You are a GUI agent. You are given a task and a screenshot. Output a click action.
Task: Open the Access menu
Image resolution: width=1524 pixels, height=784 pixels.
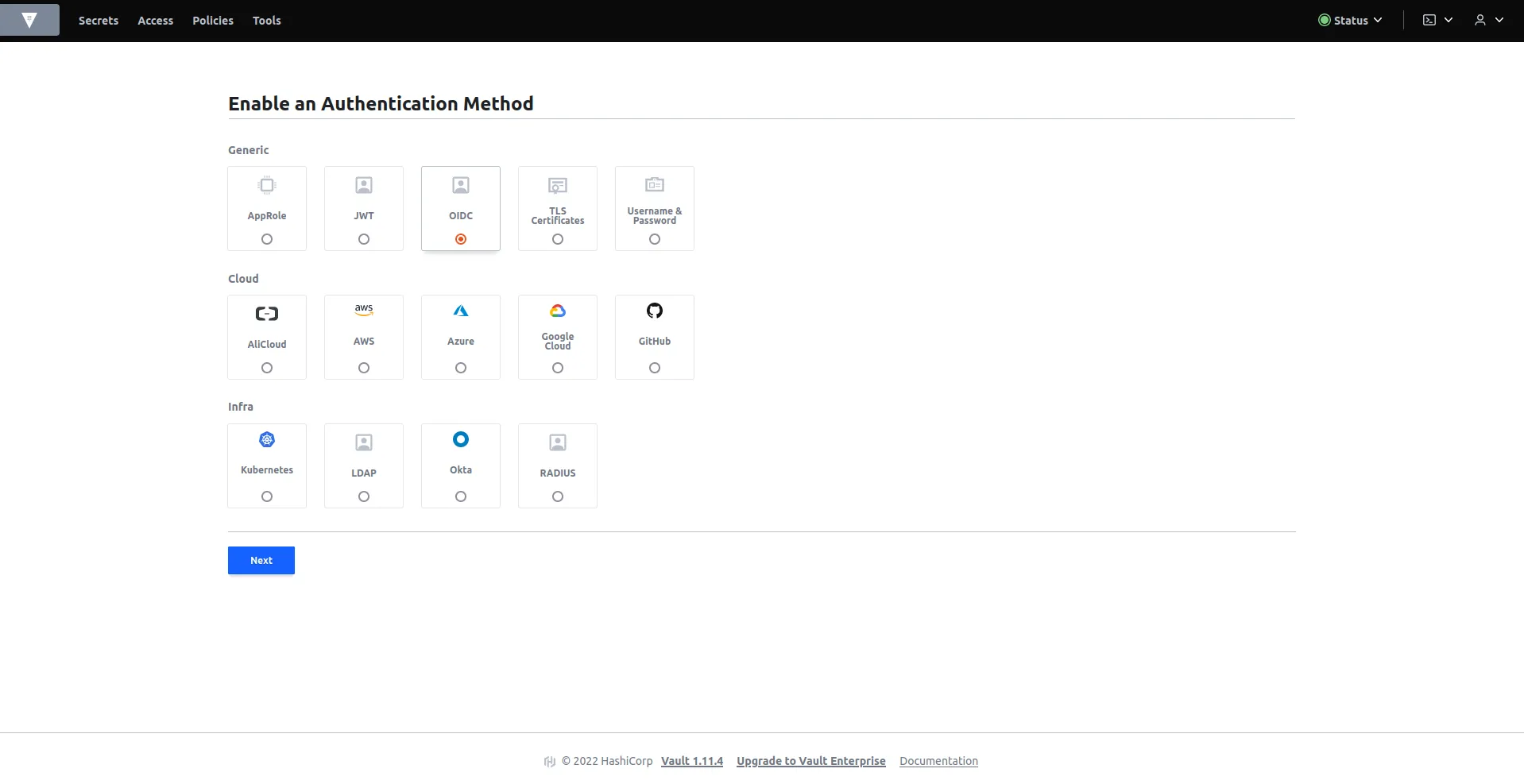[156, 21]
